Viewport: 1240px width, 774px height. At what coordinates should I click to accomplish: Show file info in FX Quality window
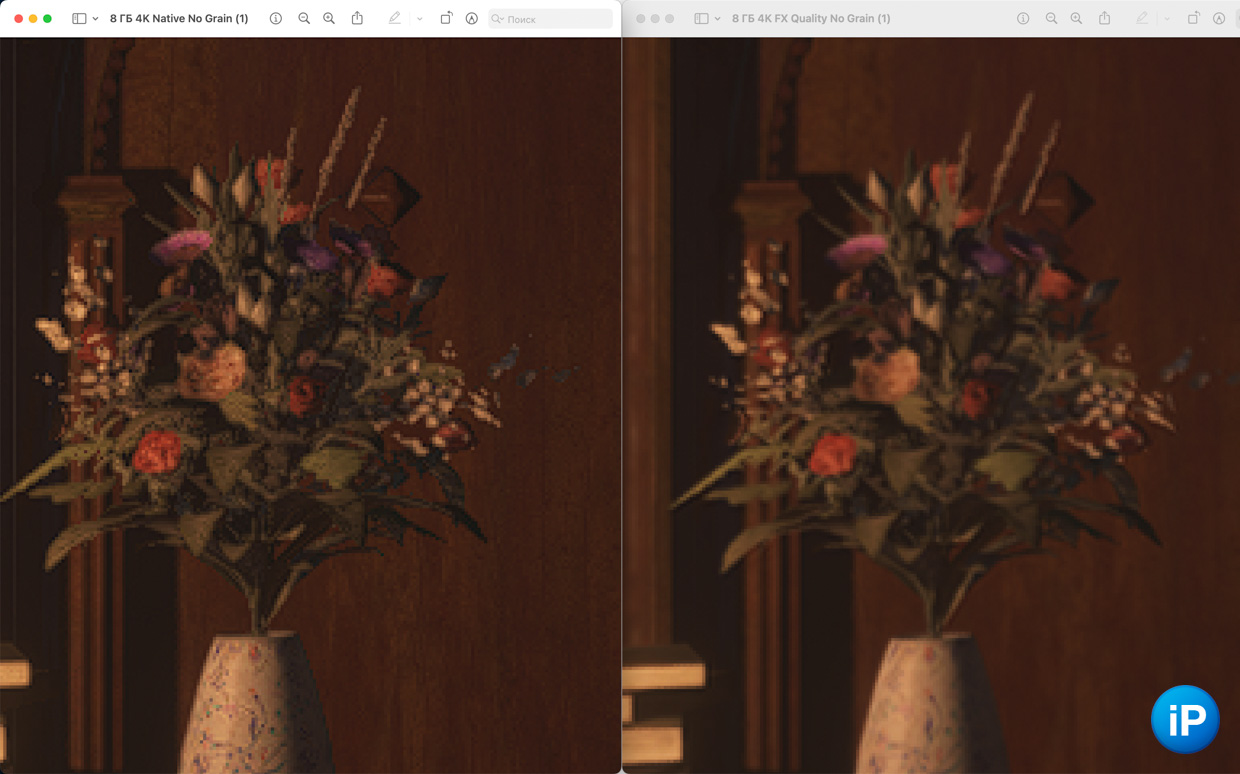coord(1023,19)
